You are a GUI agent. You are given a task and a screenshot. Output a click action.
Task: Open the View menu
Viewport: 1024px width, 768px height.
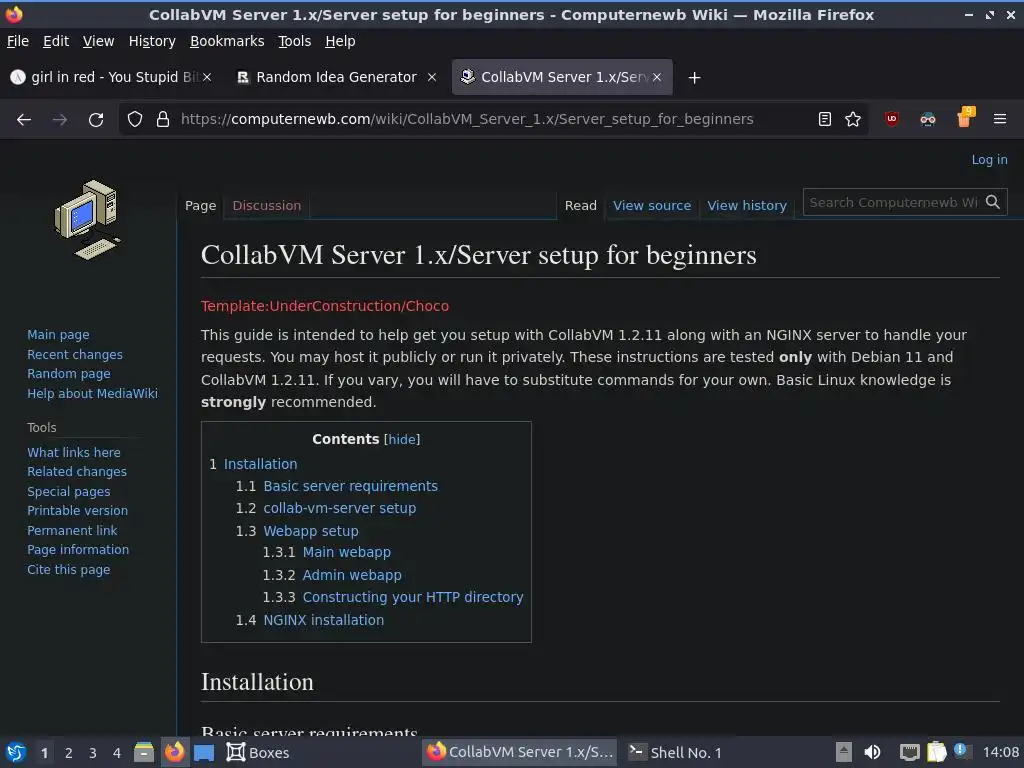[99, 41]
